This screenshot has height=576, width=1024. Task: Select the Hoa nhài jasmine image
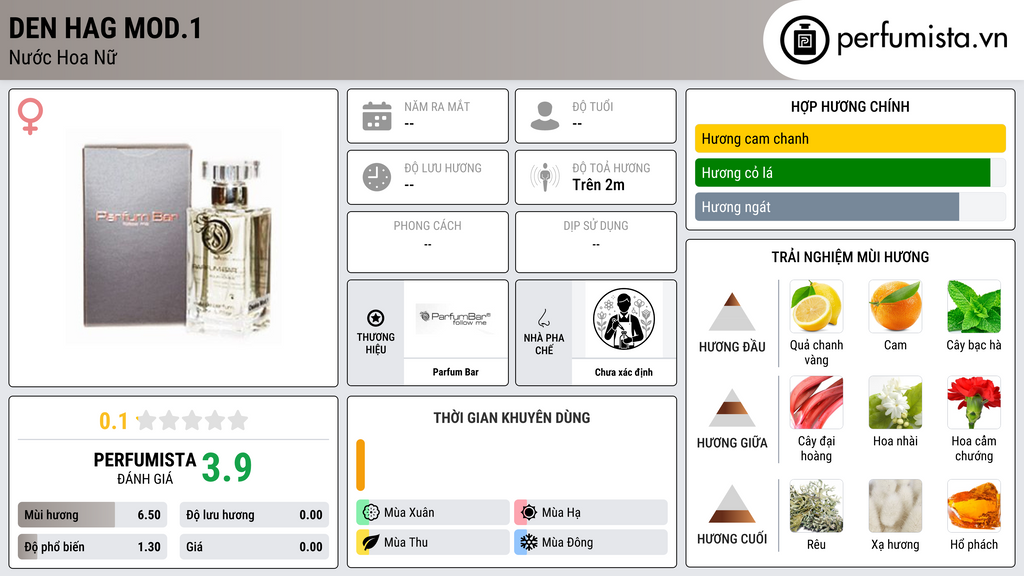point(895,402)
